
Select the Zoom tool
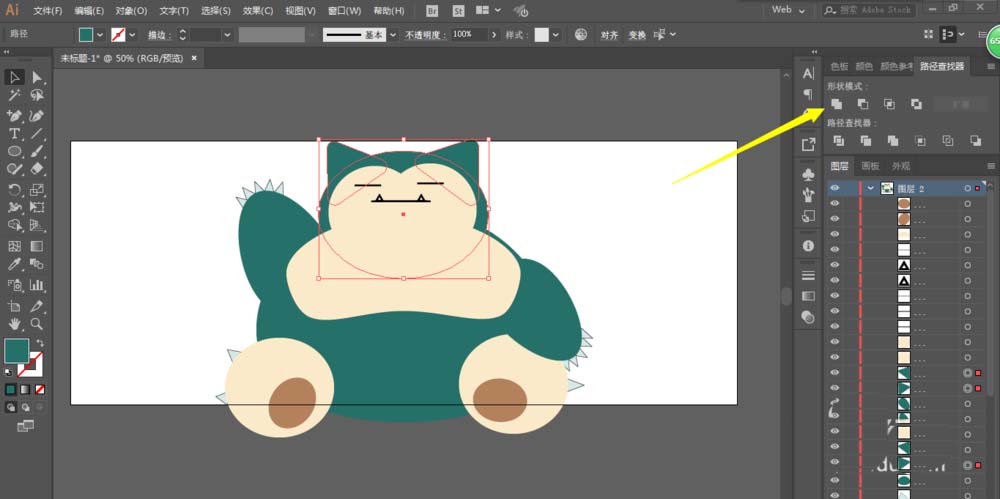37,324
